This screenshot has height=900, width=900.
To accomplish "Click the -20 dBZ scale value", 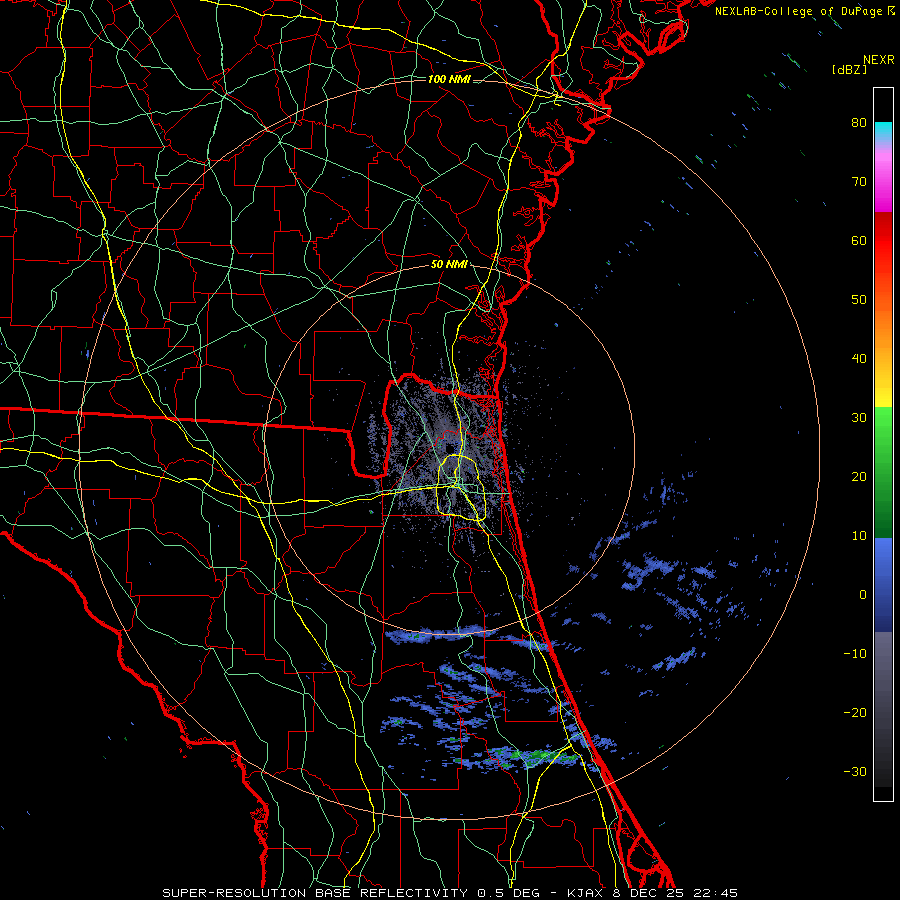I will pos(855,712).
